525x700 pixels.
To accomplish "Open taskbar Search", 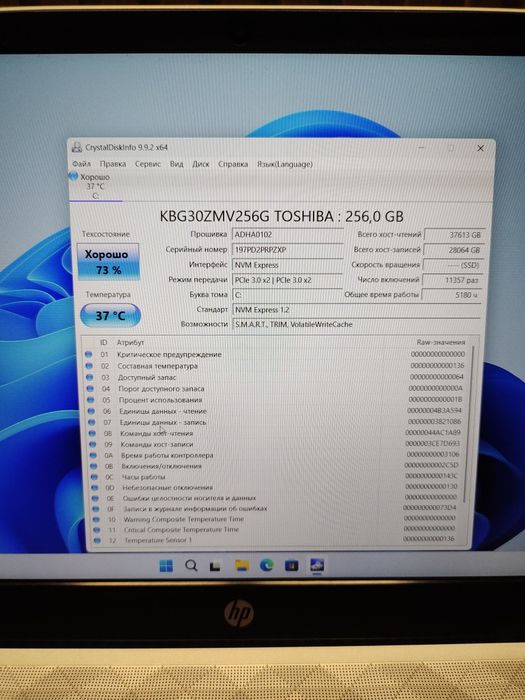I will [x=192, y=566].
